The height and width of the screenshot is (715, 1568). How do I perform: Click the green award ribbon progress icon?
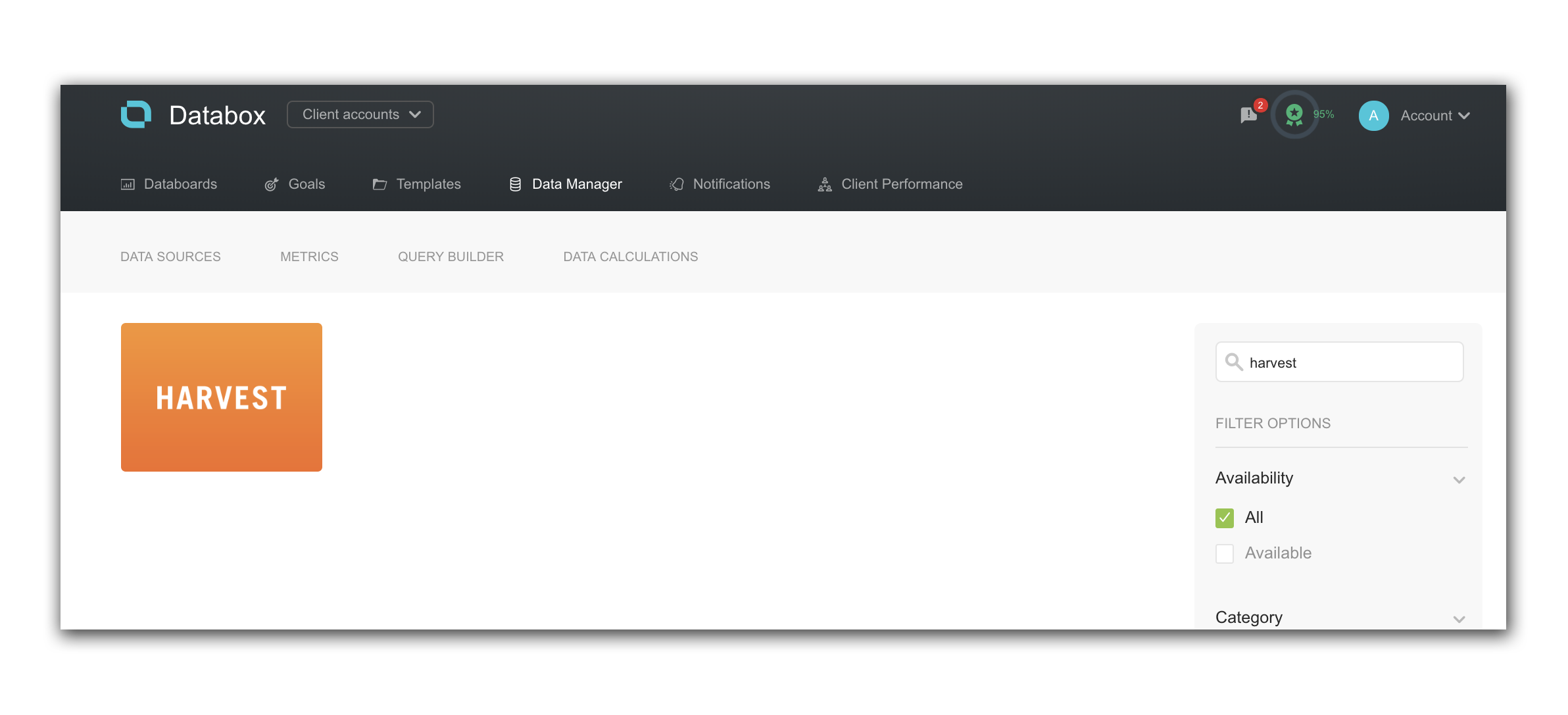pyautogui.click(x=1294, y=114)
